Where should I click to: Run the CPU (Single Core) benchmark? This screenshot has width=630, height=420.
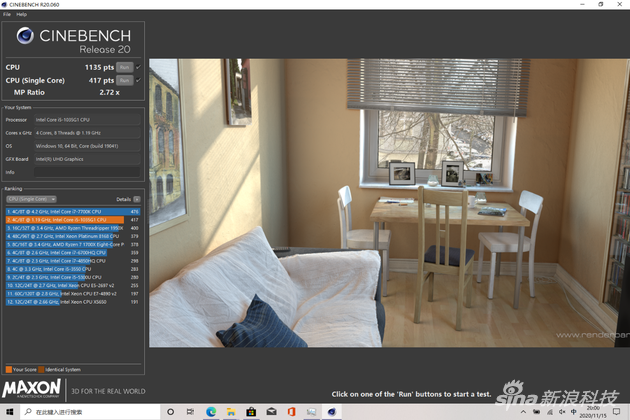click(x=125, y=80)
